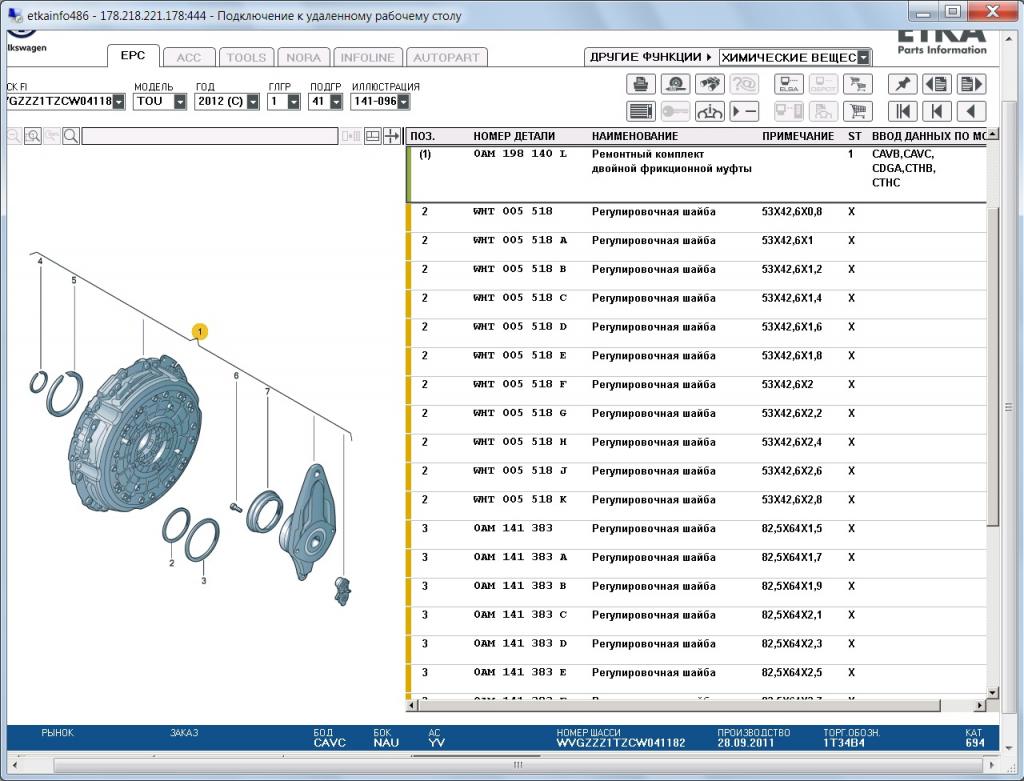
Task: Open the МОДЕЛЬ TOU dropdown
Action: pos(180,102)
